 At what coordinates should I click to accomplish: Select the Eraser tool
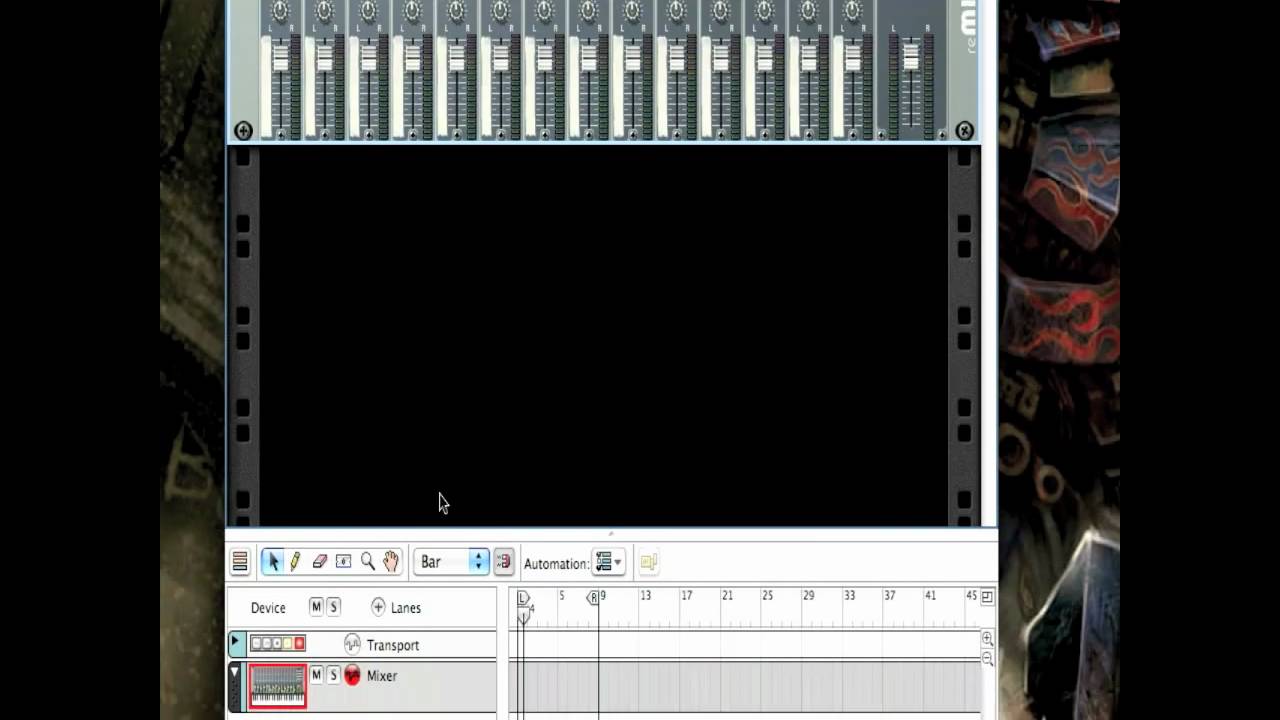(x=319, y=562)
